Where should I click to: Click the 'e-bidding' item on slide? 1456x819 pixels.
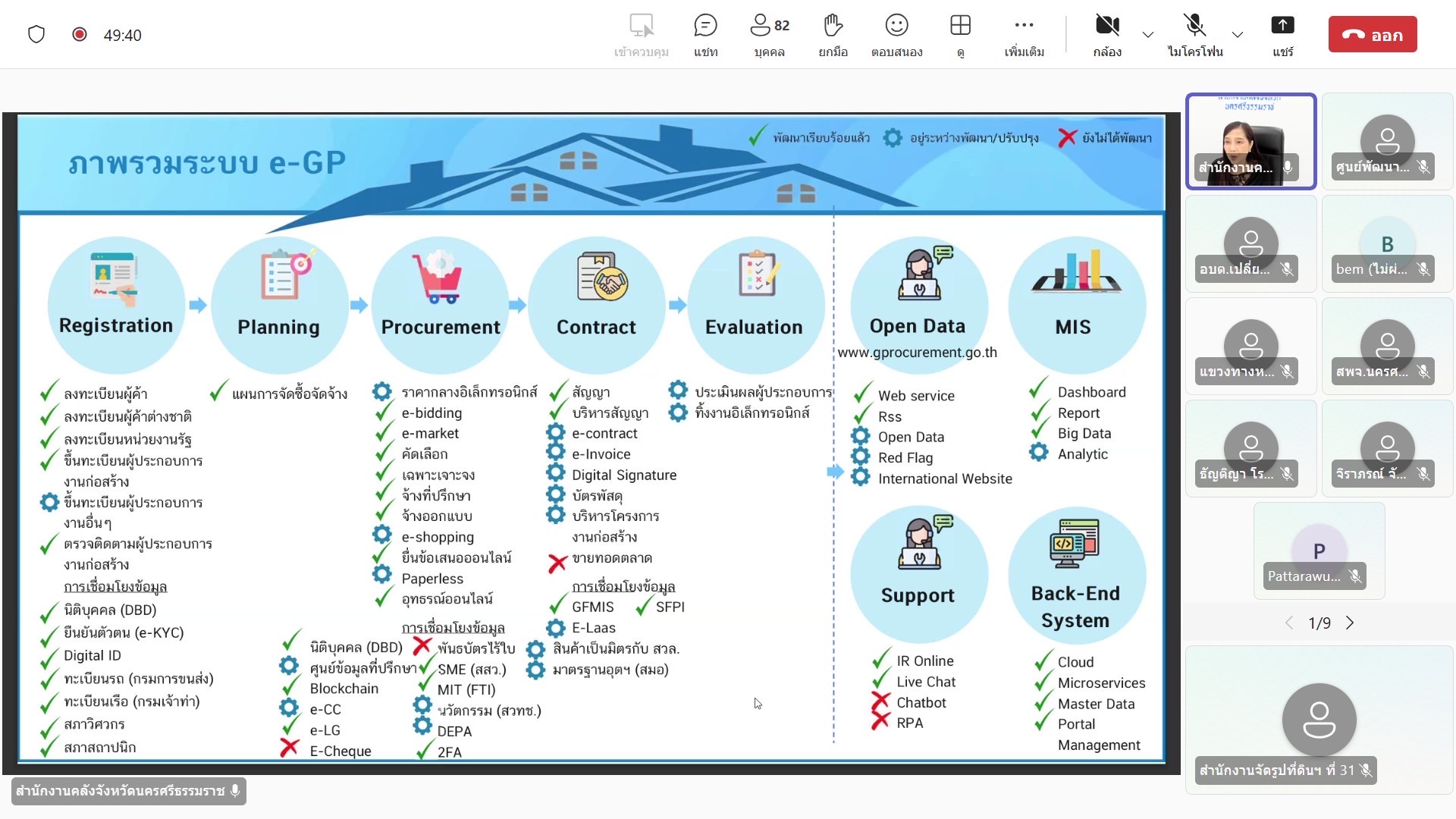coord(431,413)
